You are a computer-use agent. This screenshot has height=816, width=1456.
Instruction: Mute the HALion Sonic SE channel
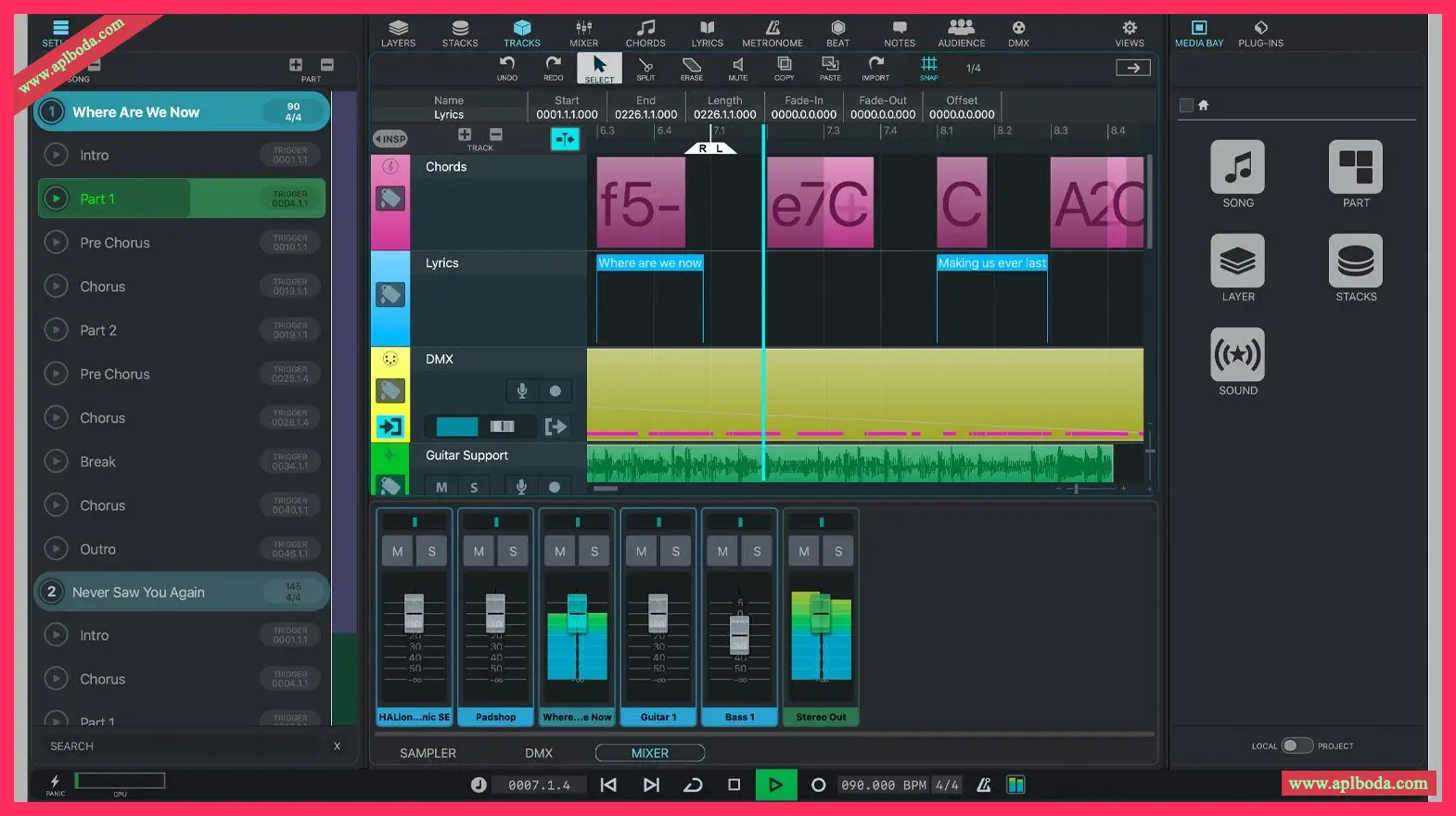click(x=397, y=551)
